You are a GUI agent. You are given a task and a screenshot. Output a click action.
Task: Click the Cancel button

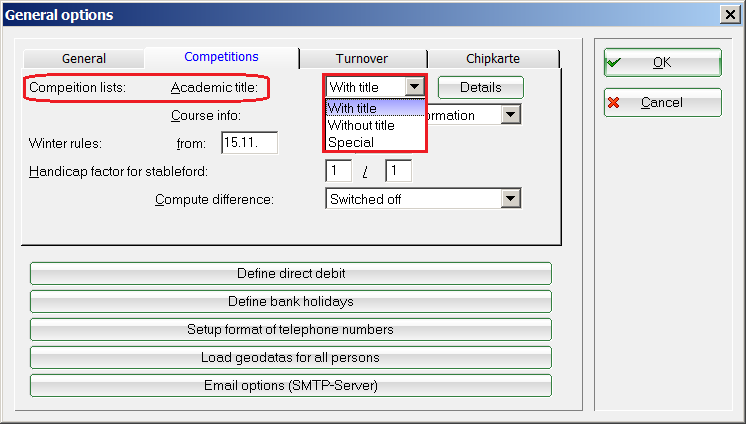pyautogui.click(x=662, y=102)
